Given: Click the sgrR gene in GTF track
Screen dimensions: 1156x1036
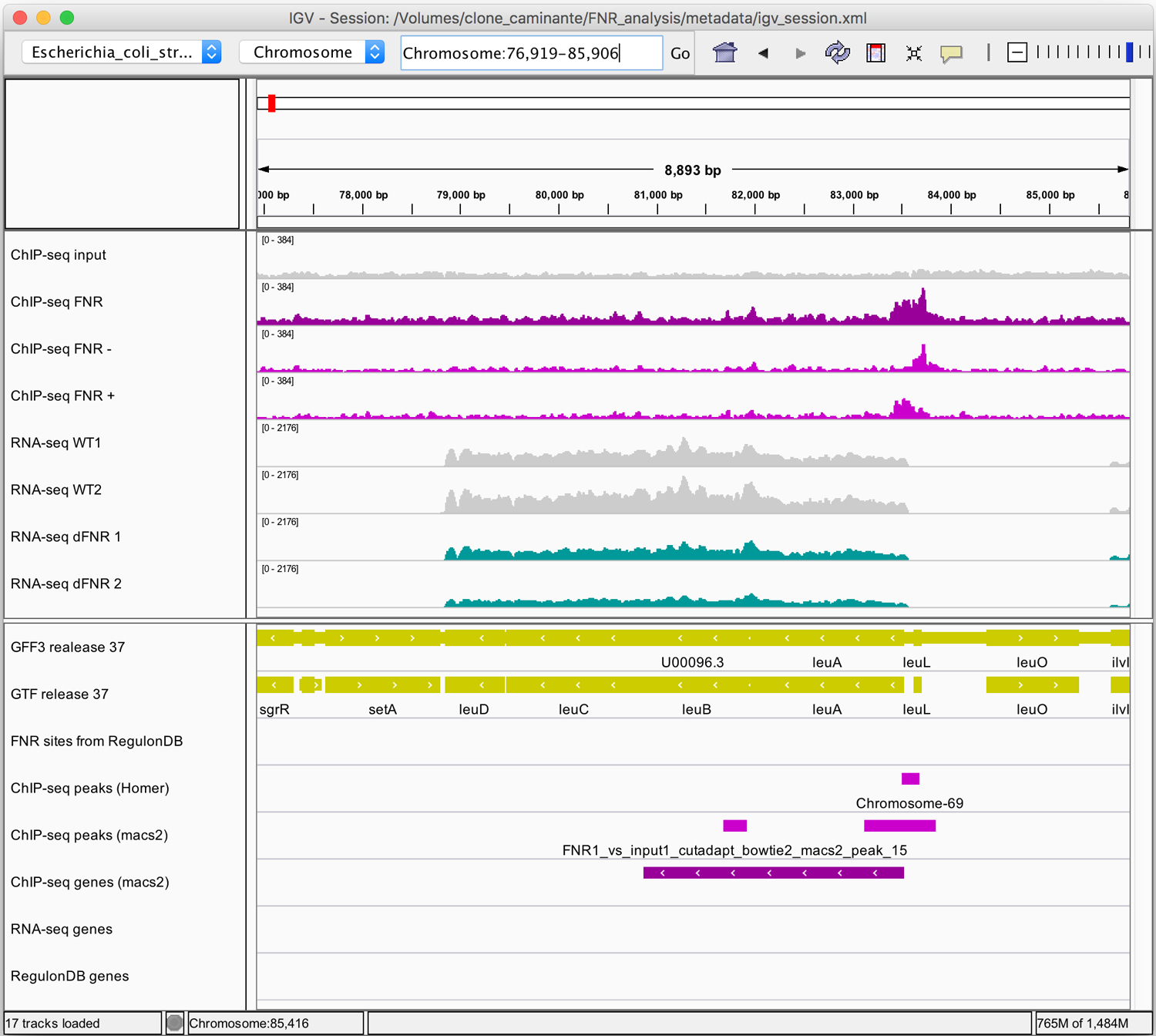Looking at the screenshot, I should click(x=274, y=684).
